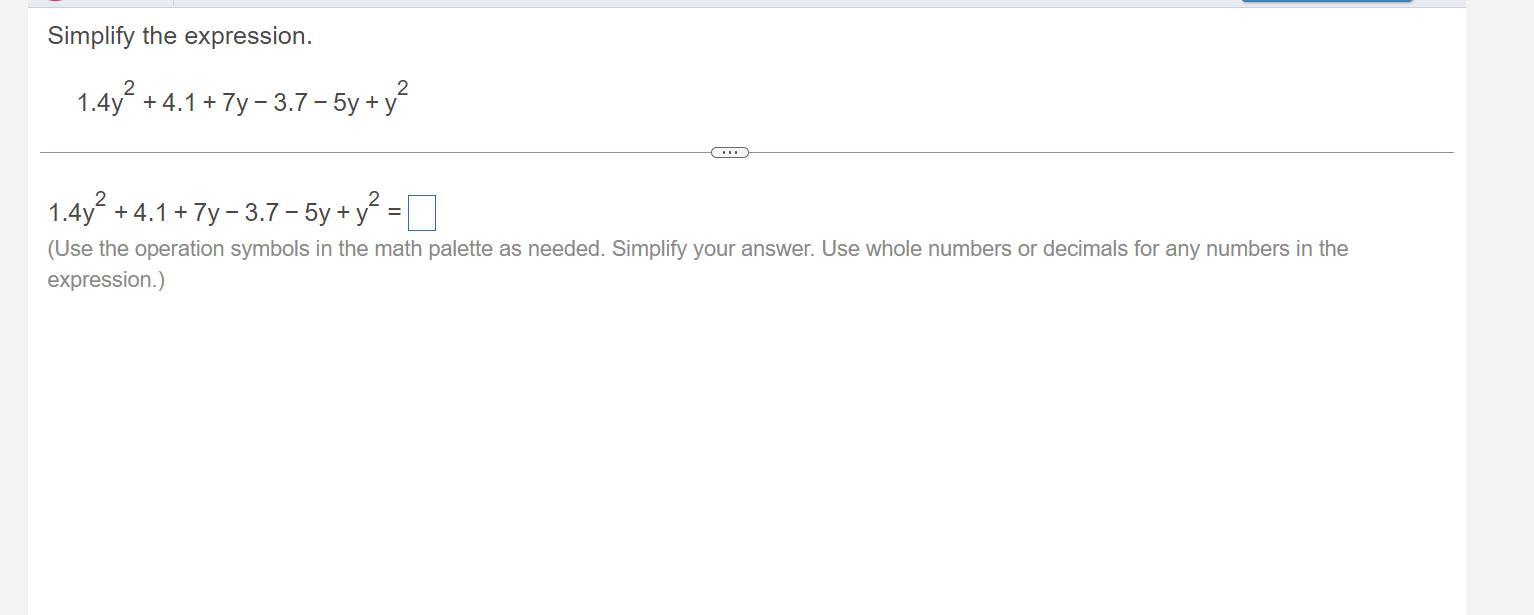Click the final y² term in the top expression
The image size is (1534, 615).
pyautogui.click(x=395, y=100)
